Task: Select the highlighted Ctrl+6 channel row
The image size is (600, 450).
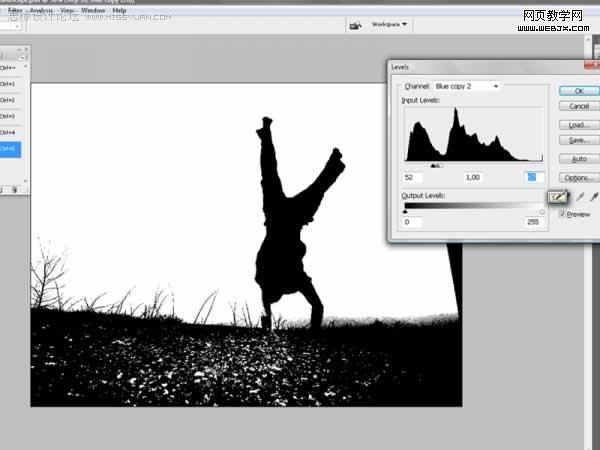Action: pos(10,149)
